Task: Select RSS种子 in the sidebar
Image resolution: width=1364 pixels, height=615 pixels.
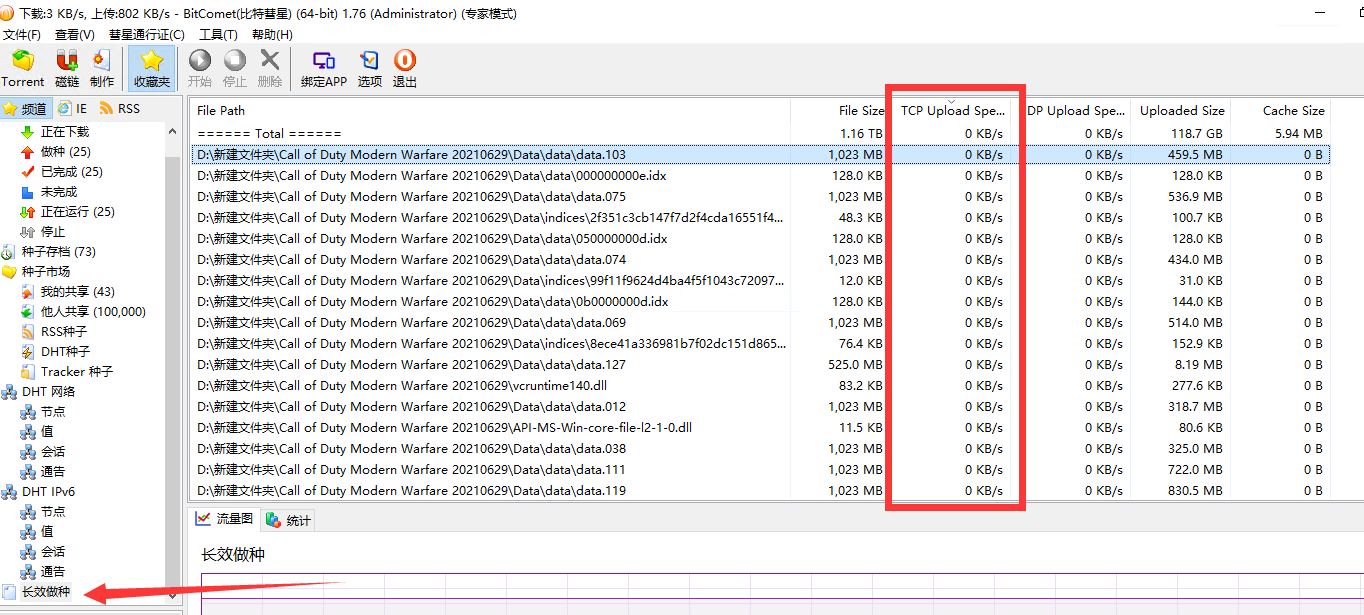Action: tap(54, 332)
